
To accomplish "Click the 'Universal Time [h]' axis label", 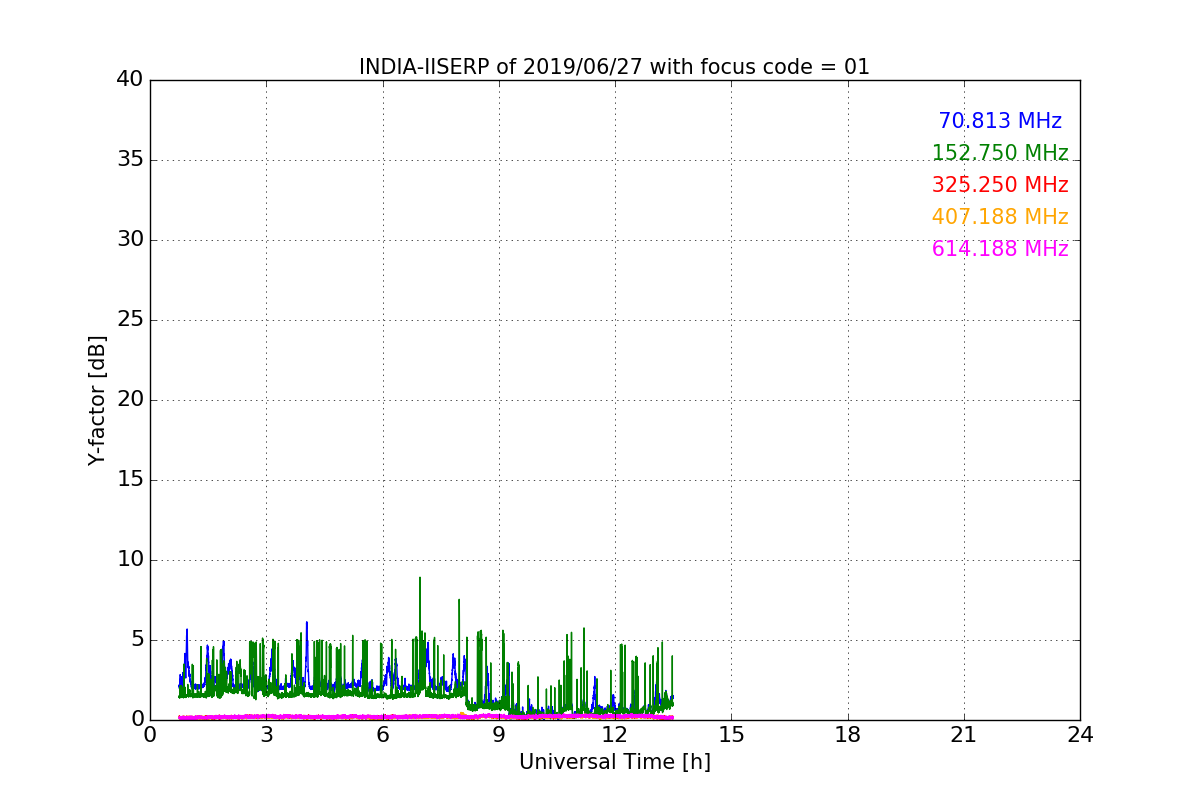I will pyautogui.click(x=614, y=762).
